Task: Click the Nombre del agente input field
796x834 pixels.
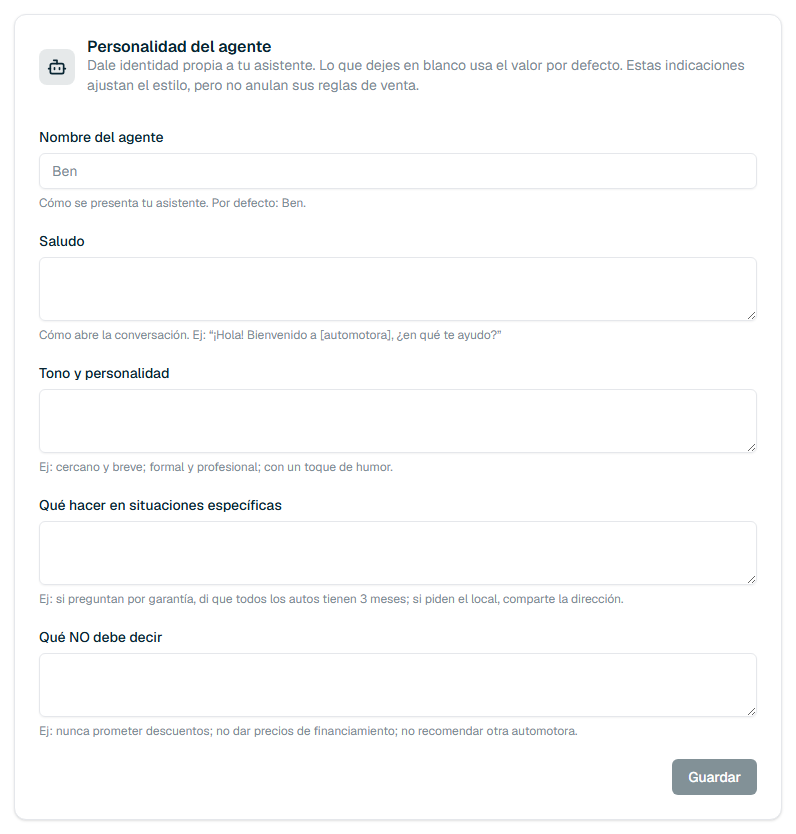Action: [398, 171]
